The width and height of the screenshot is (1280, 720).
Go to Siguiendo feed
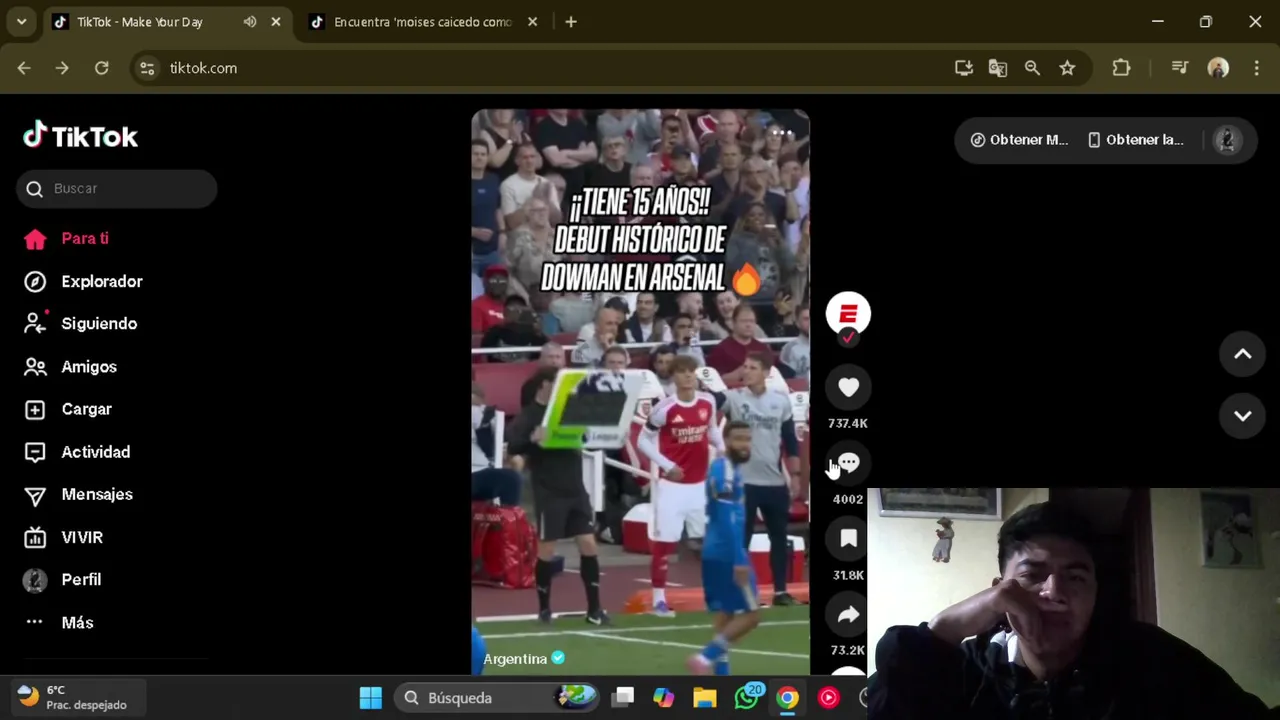tap(80, 324)
